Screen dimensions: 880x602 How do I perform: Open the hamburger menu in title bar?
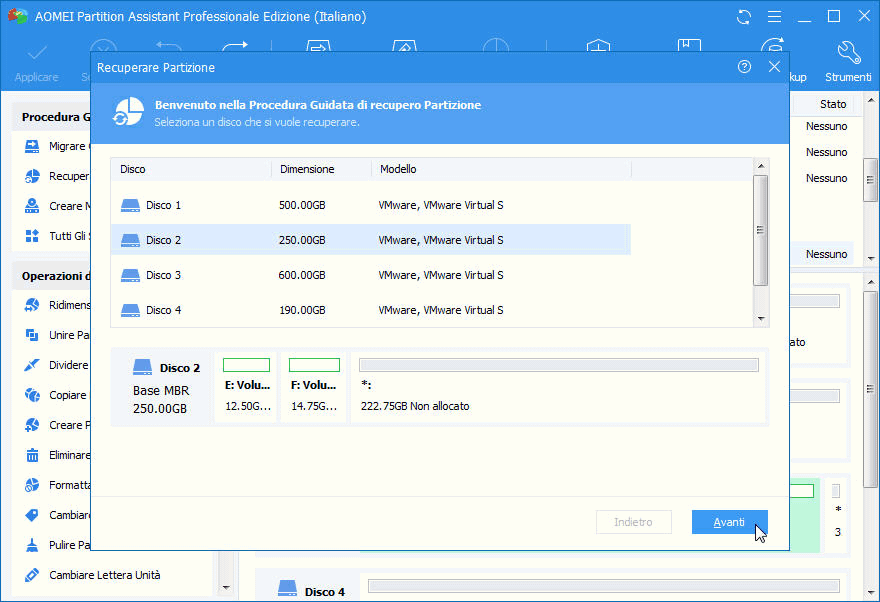(x=774, y=17)
